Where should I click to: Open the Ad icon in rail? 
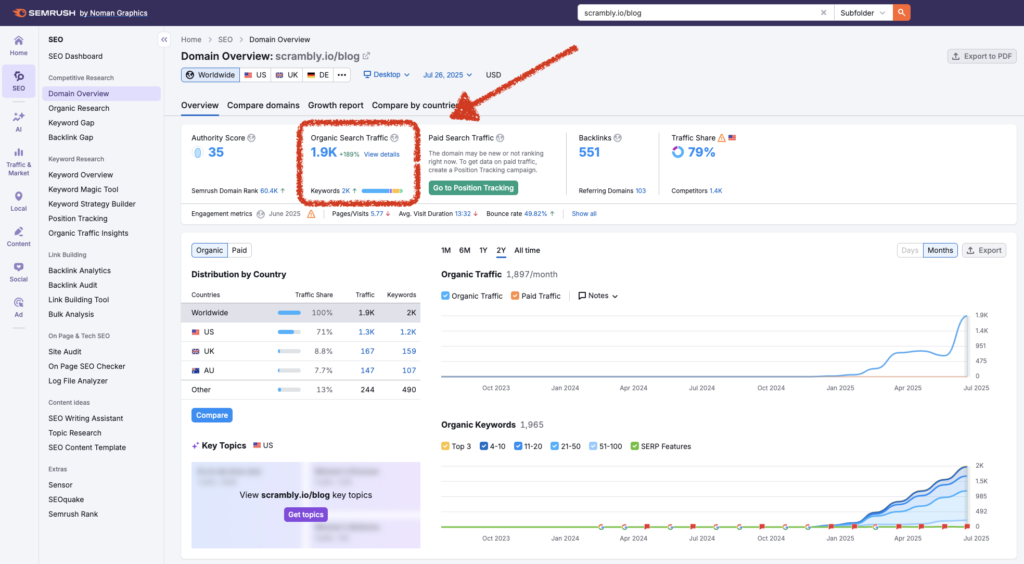click(18, 307)
